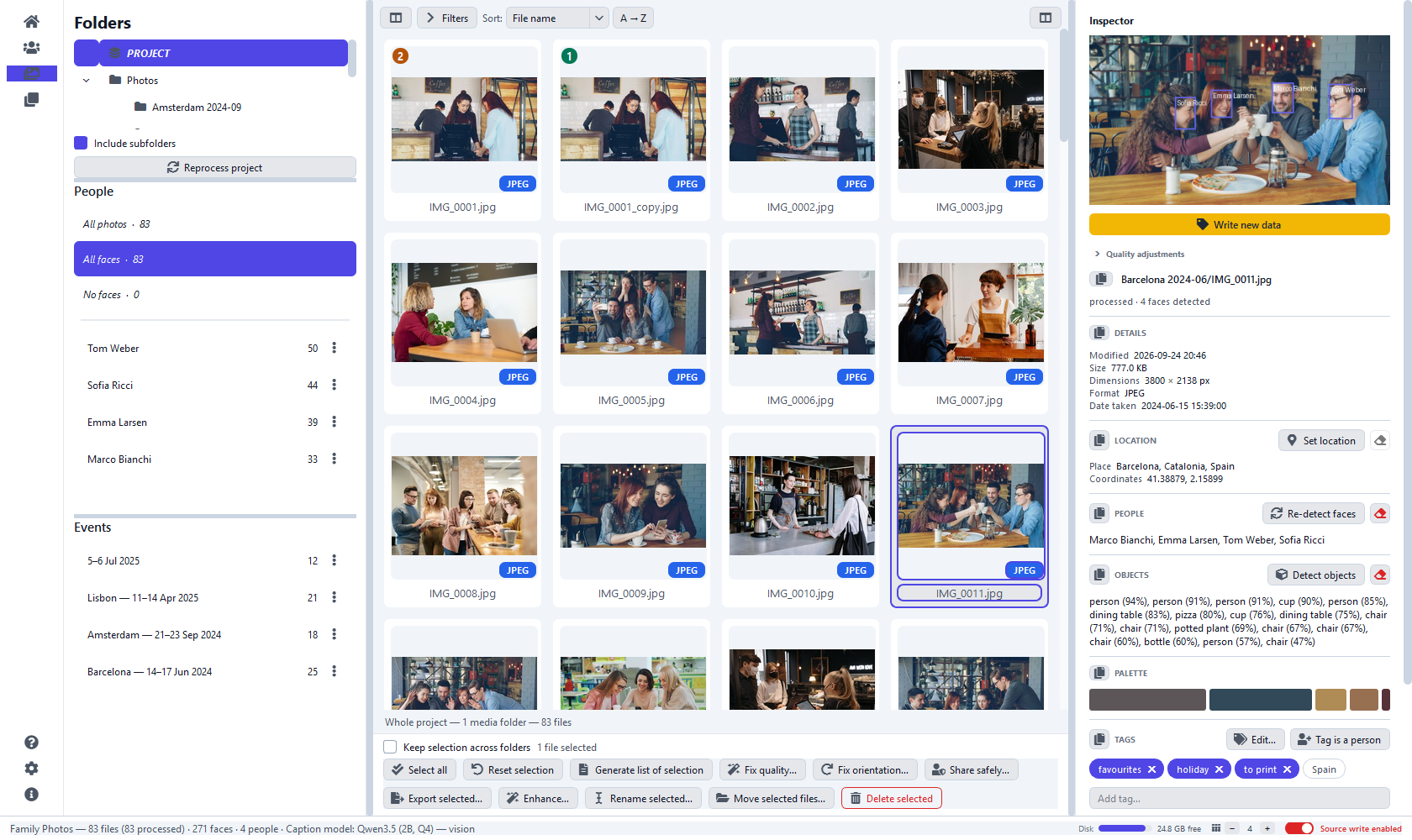Remove the holiday tag
1412x840 pixels.
coord(1219,769)
